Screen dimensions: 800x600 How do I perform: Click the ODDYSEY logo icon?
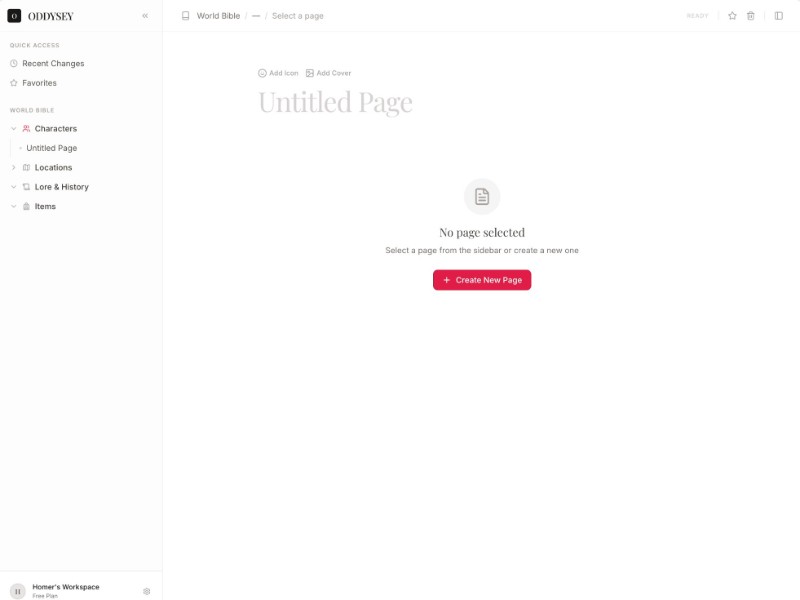coord(14,15)
